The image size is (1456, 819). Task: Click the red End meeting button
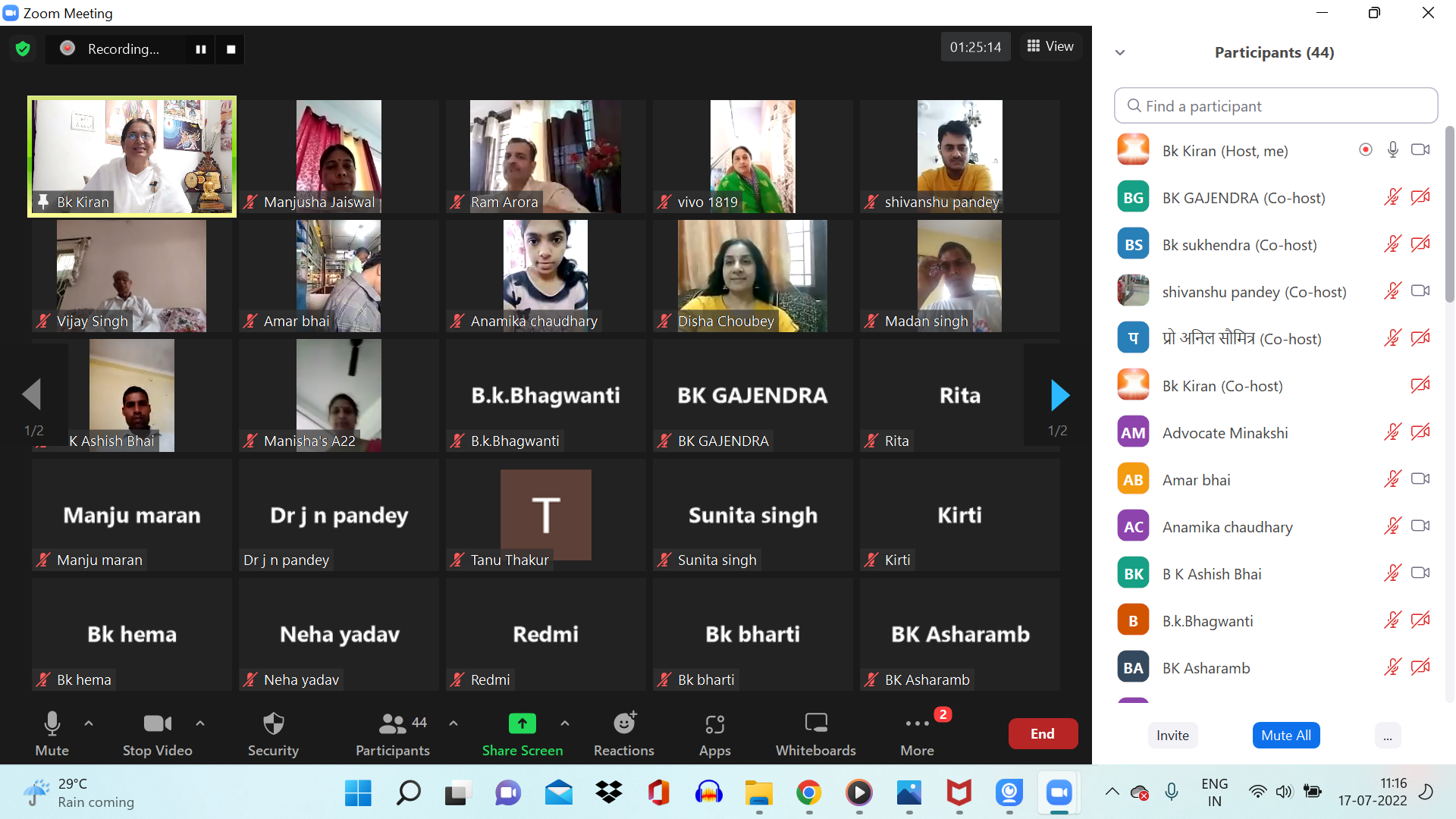click(1043, 733)
